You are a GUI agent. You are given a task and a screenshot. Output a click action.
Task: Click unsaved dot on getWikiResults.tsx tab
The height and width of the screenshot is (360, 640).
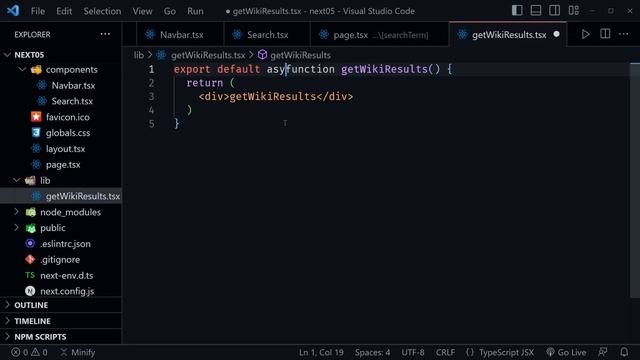[556, 34]
